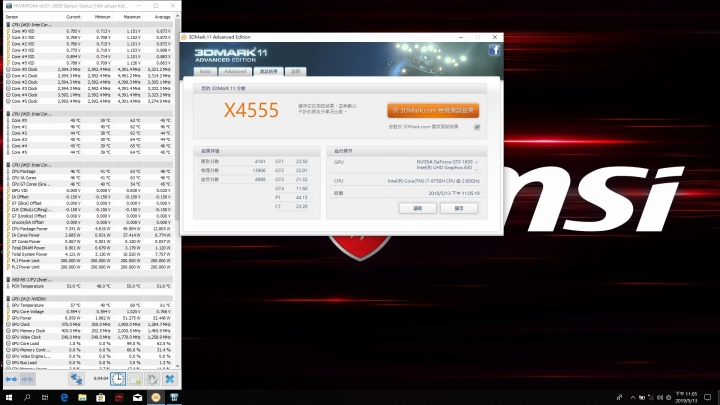The width and height of the screenshot is (720, 405).
Task: Click the 儲存 save button
Action: pos(459,208)
